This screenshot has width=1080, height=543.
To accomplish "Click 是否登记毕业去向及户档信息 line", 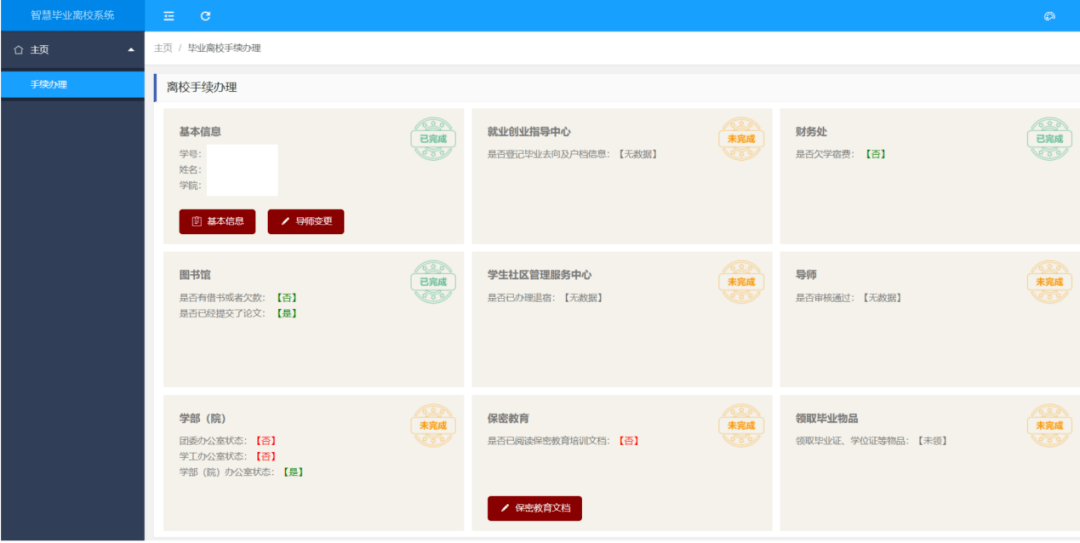I will [573, 154].
